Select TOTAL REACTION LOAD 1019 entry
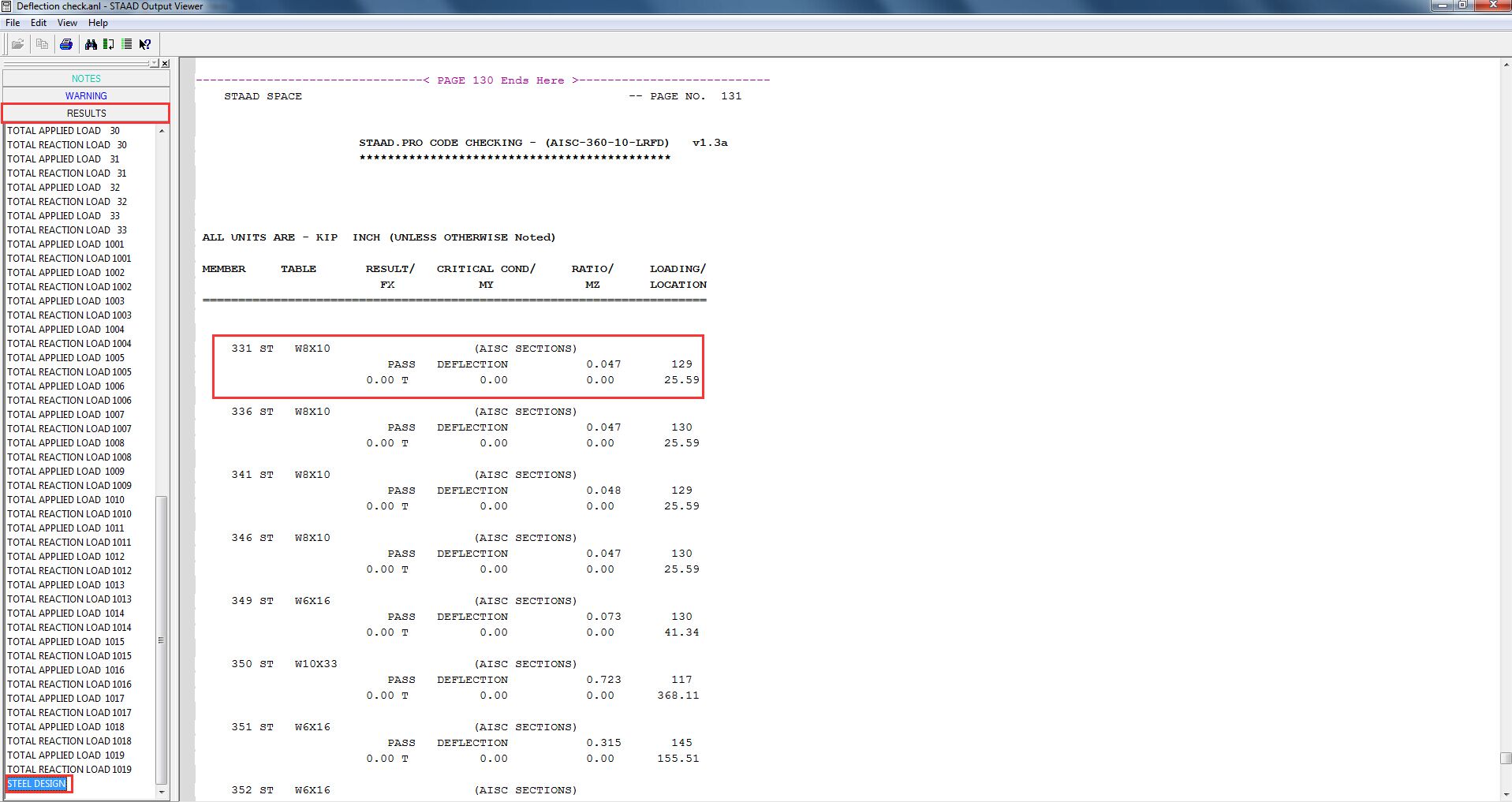The image size is (1512, 802). pos(69,770)
